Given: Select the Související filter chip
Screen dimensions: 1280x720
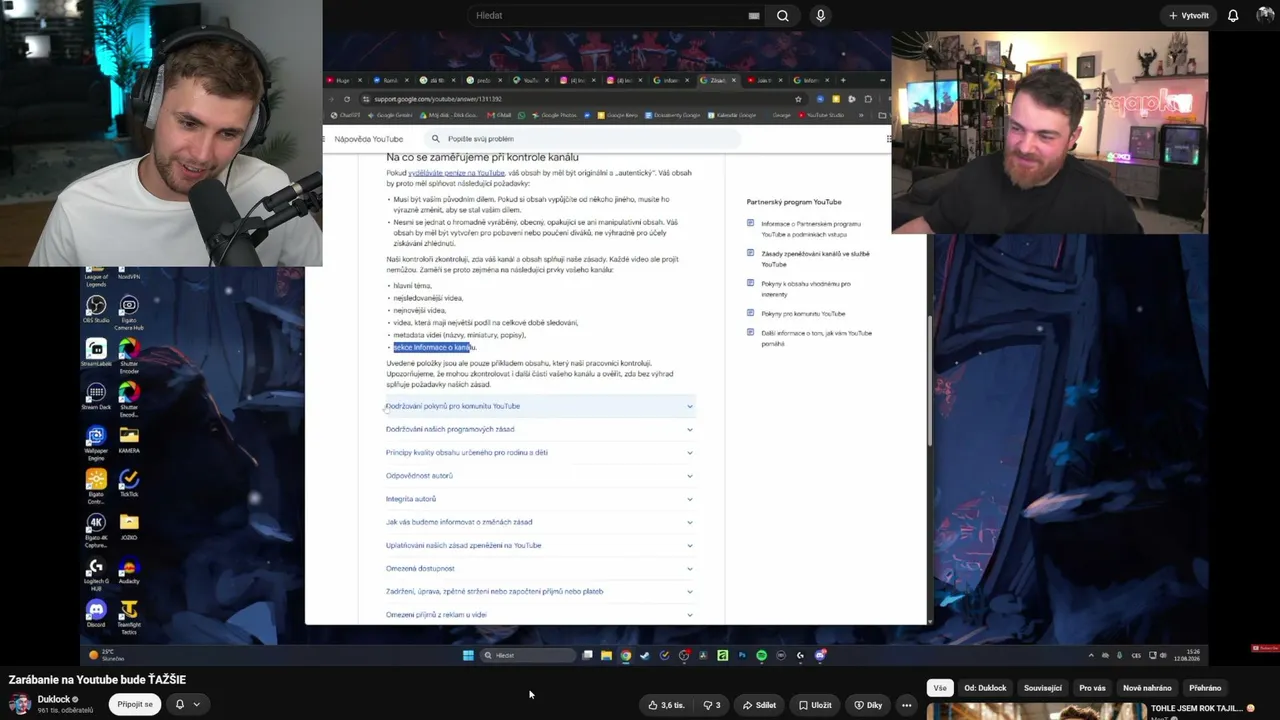Looking at the screenshot, I should [1043, 688].
